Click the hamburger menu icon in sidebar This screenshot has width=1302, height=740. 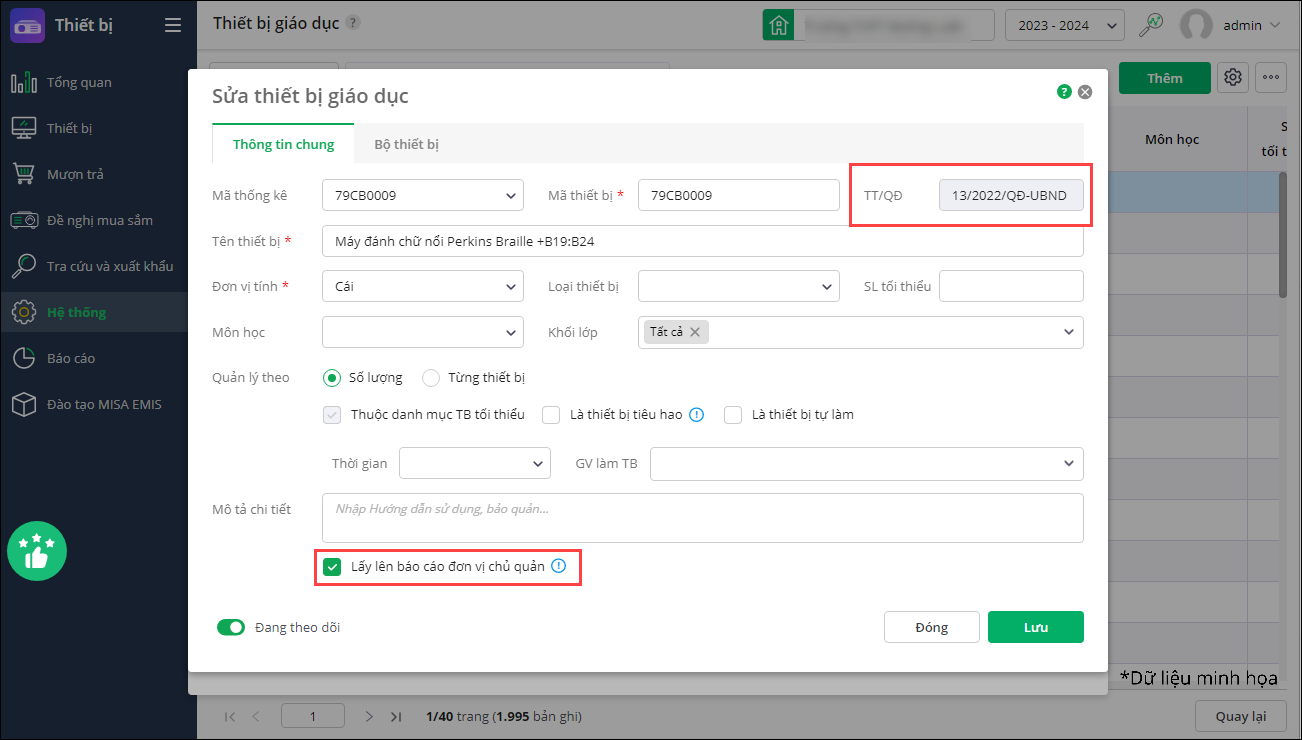173,25
